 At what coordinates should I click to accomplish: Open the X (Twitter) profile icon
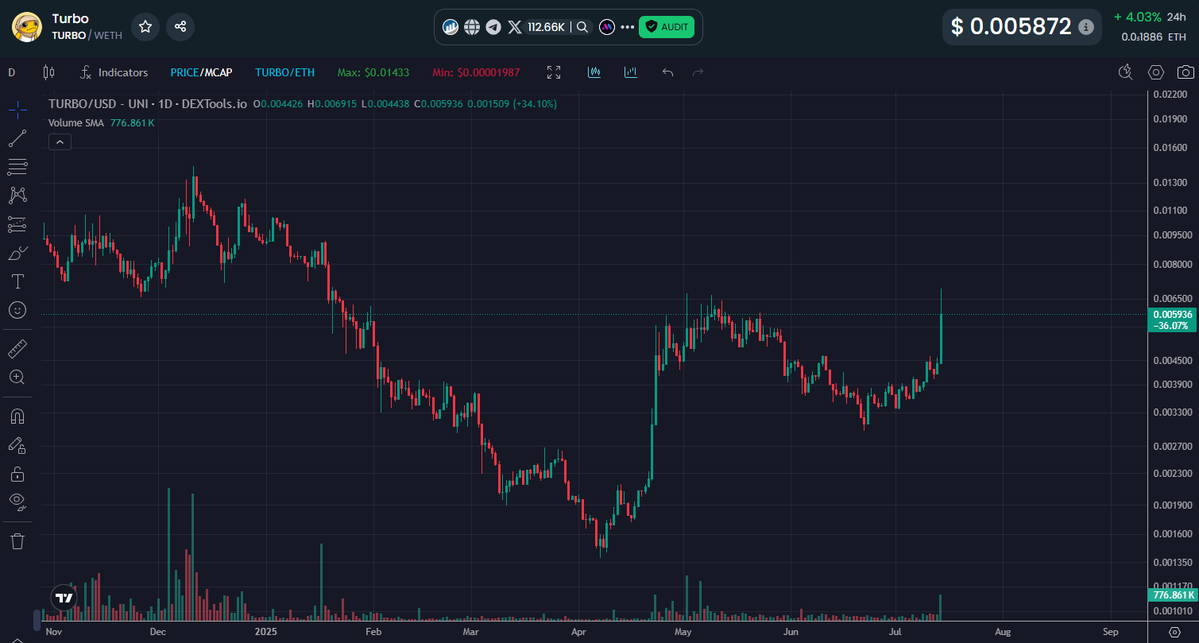(x=515, y=27)
